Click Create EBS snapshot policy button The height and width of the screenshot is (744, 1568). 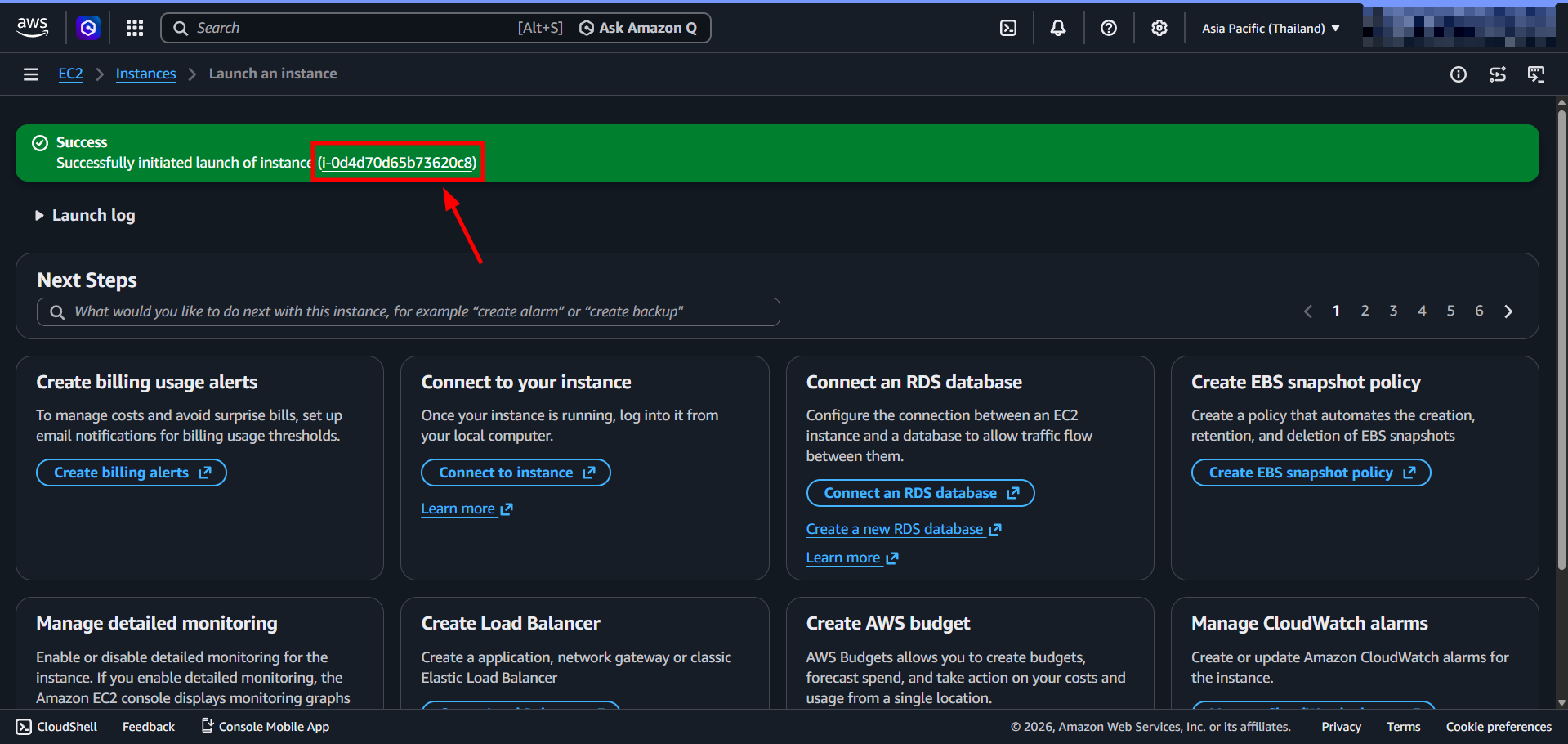1311,473
